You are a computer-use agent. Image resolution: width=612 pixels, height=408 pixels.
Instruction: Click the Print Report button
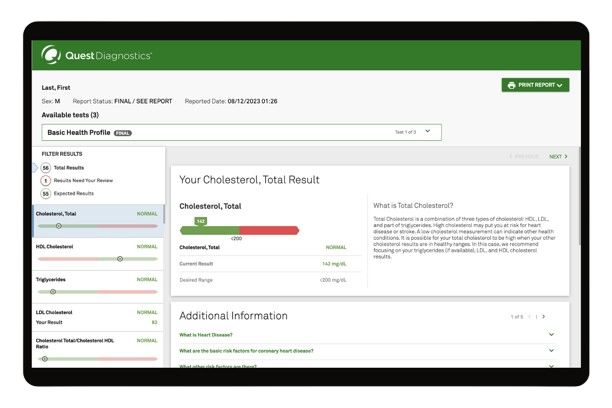pos(535,86)
